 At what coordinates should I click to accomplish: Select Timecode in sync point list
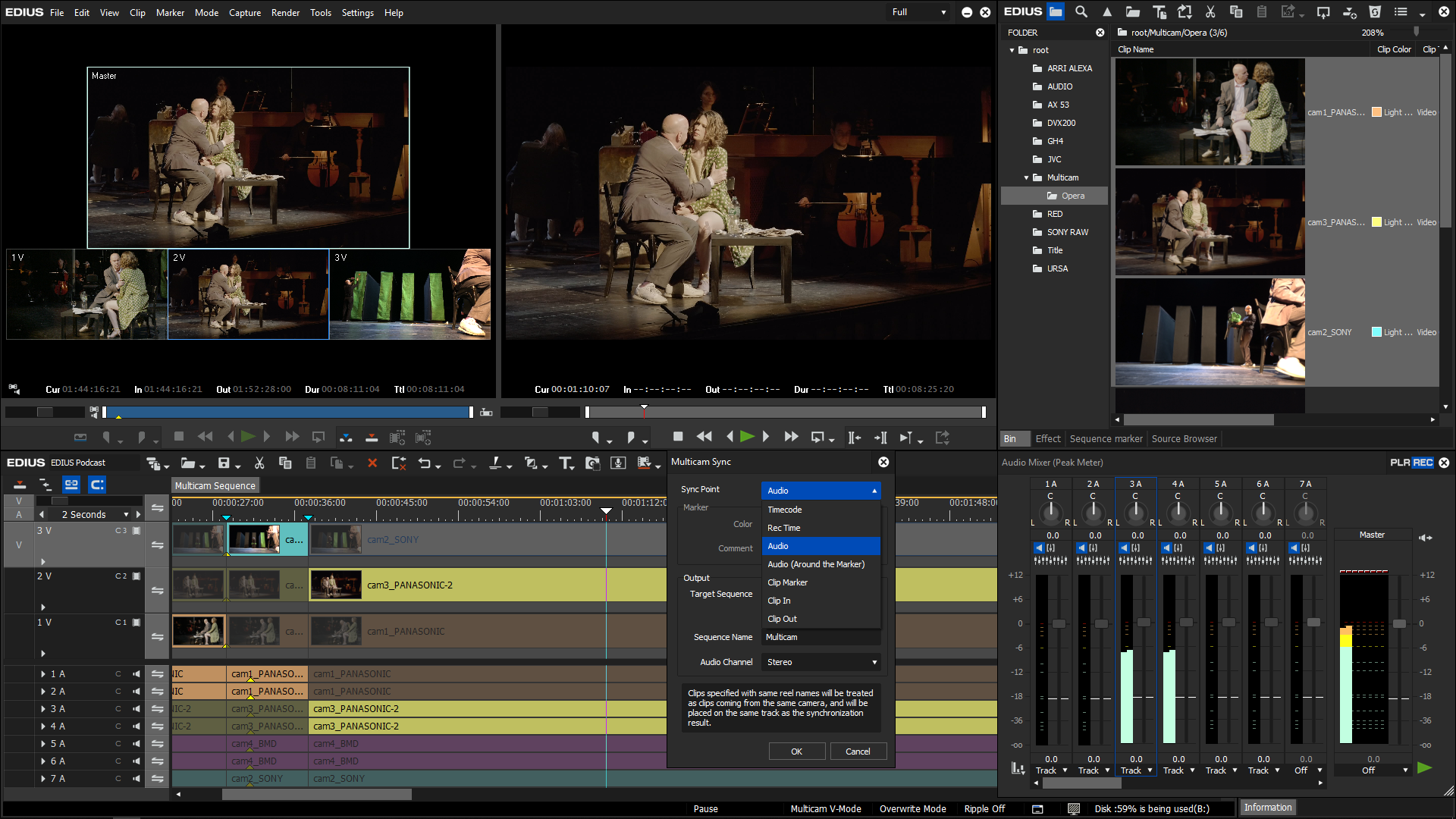(785, 510)
